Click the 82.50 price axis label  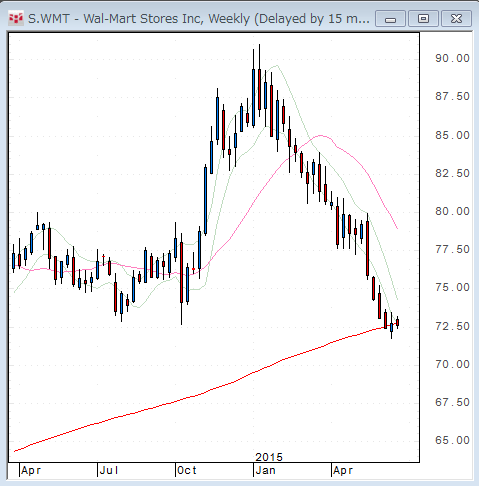click(x=452, y=173)
